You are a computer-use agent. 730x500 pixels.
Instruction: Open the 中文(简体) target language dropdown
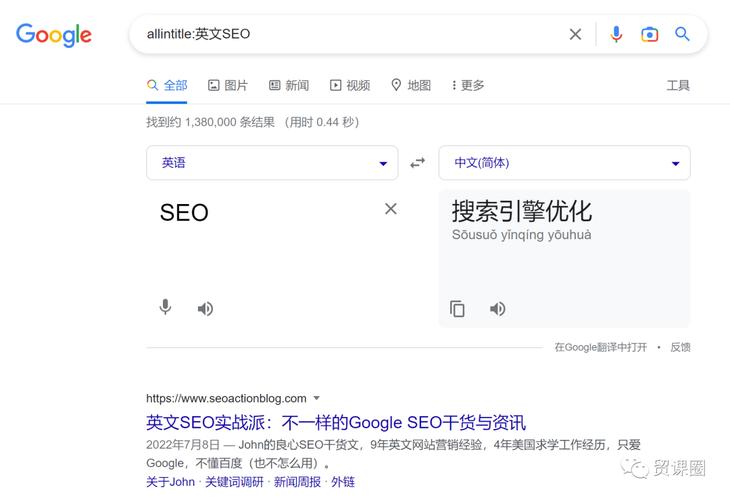tap(564, 162)
